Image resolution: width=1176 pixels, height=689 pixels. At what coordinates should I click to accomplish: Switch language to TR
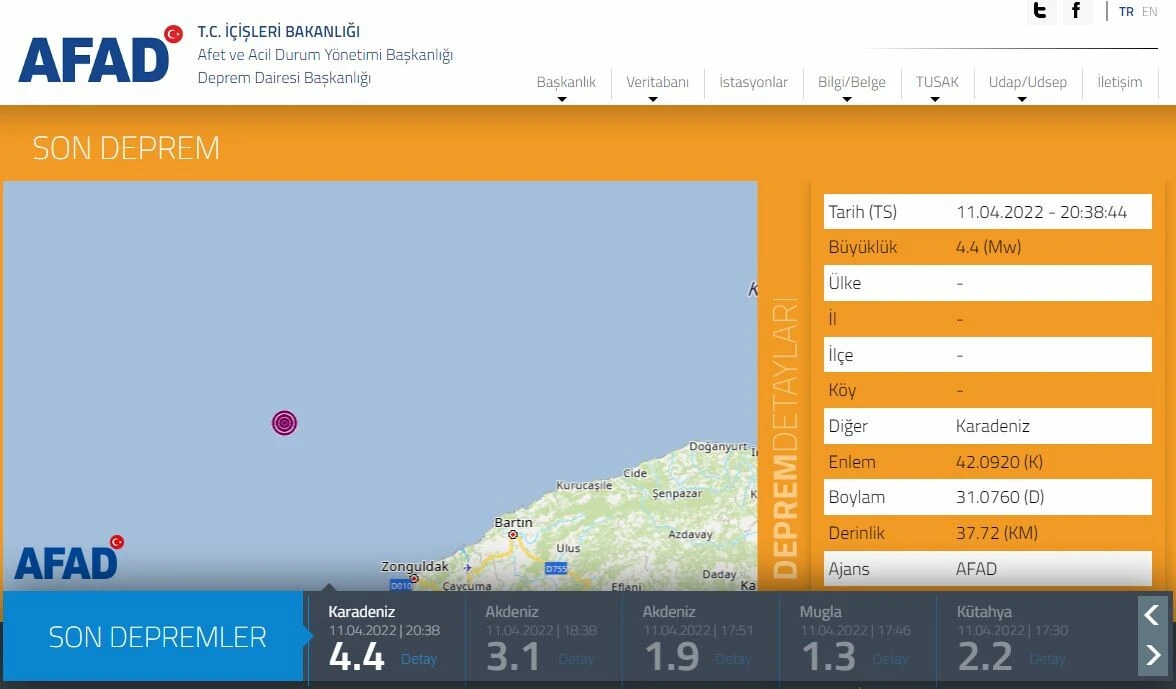[x=1126, y=12]
